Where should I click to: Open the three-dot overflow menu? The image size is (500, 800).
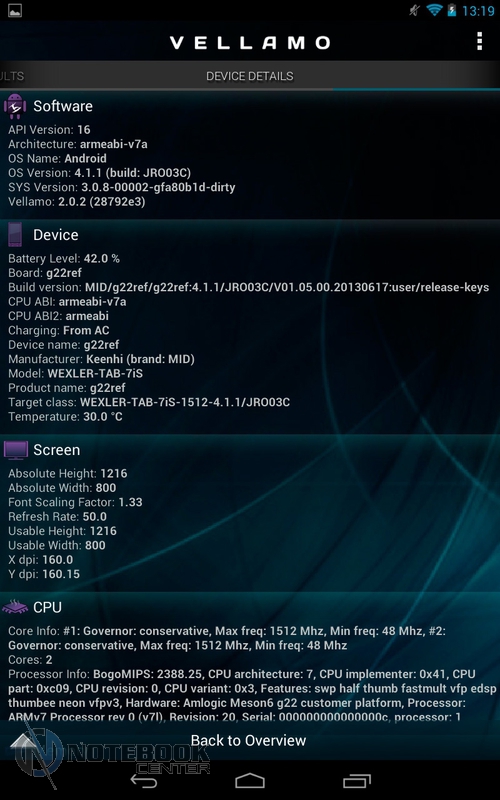pyautogui.click(x=479, y=41)
